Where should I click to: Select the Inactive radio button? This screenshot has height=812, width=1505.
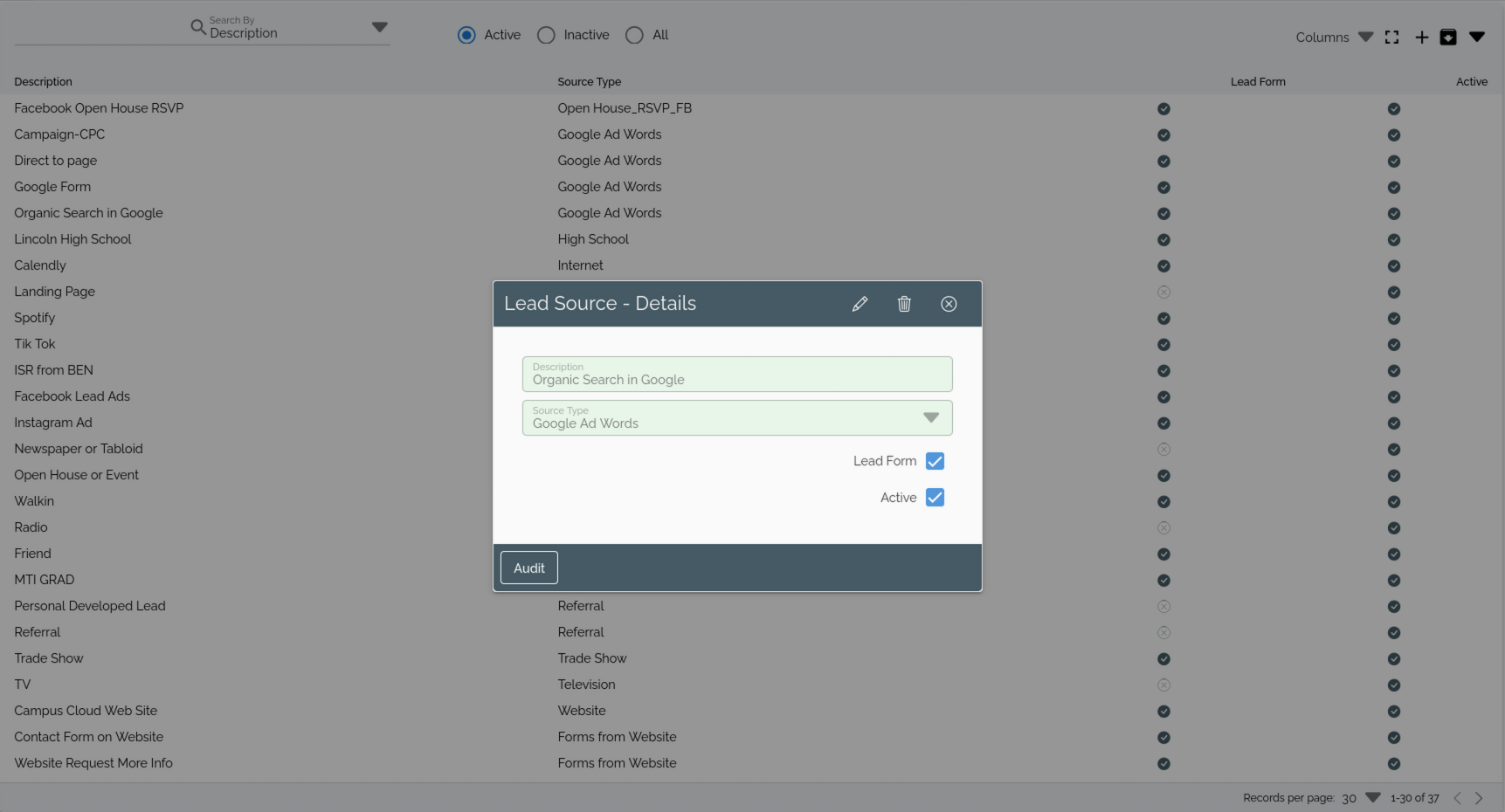(546, 35)
